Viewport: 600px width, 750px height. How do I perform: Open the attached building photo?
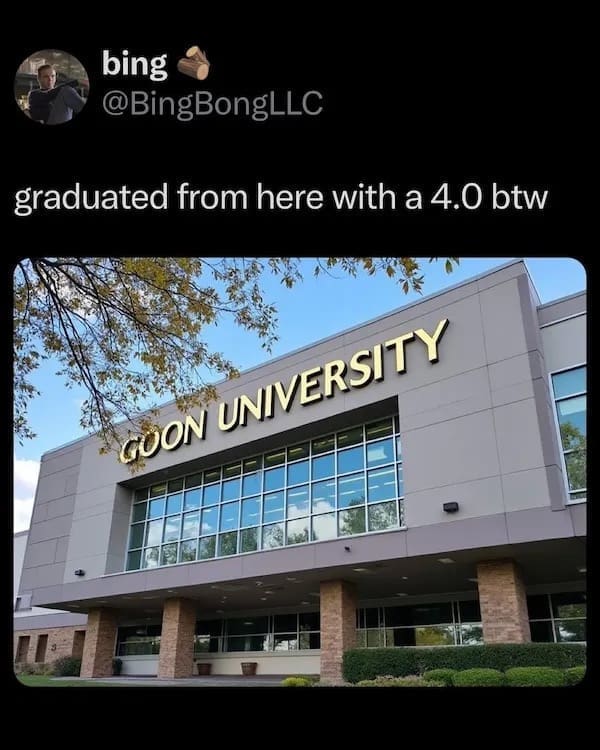[x=300, y=472]
